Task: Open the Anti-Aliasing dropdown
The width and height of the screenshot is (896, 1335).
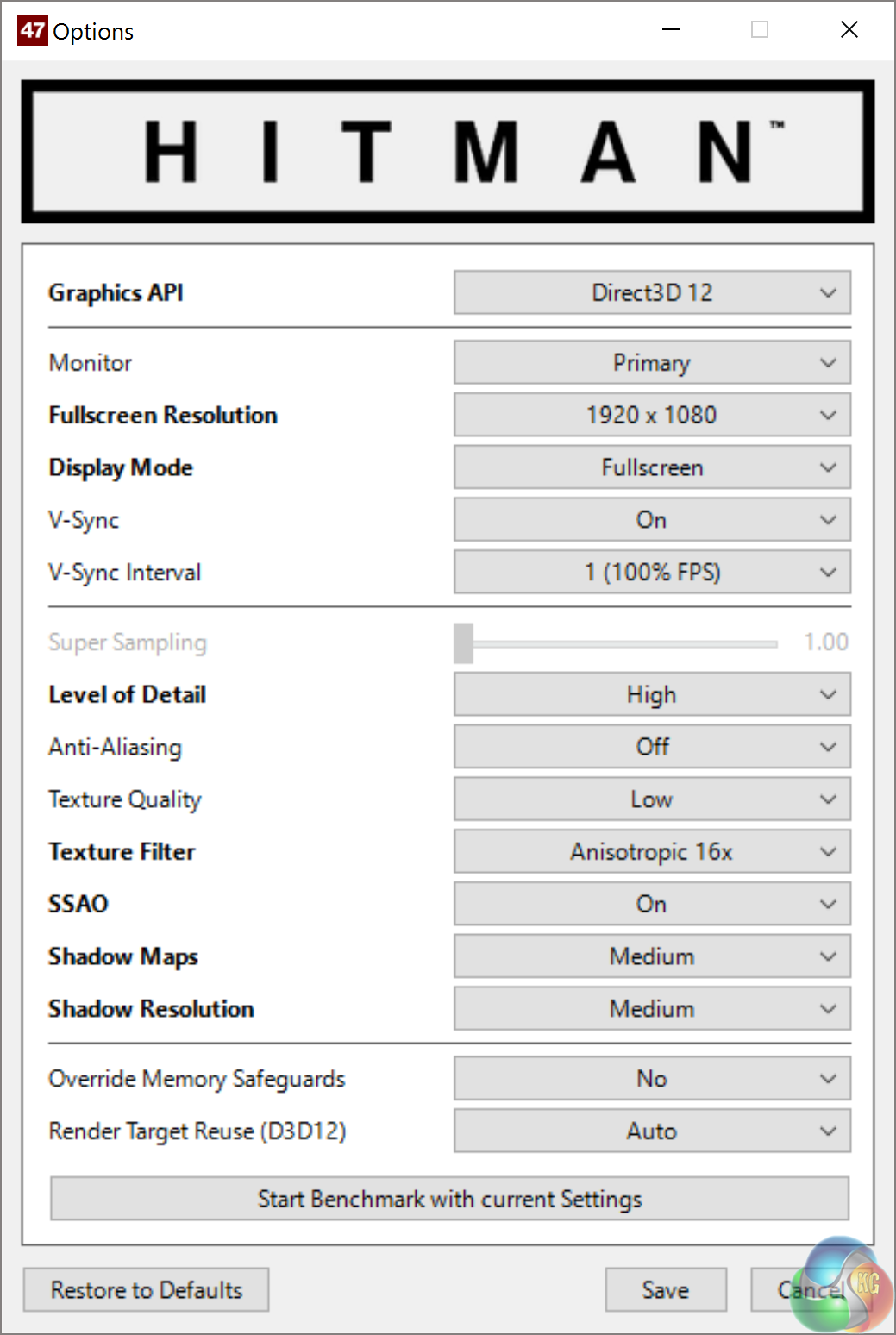Action: [652, 747]
